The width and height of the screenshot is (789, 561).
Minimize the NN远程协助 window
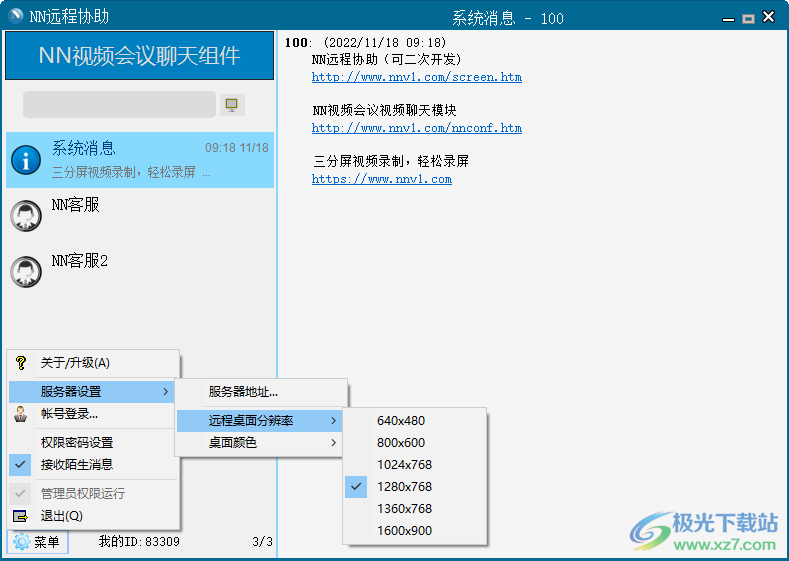pyautogui.click(x=728, y=19)
